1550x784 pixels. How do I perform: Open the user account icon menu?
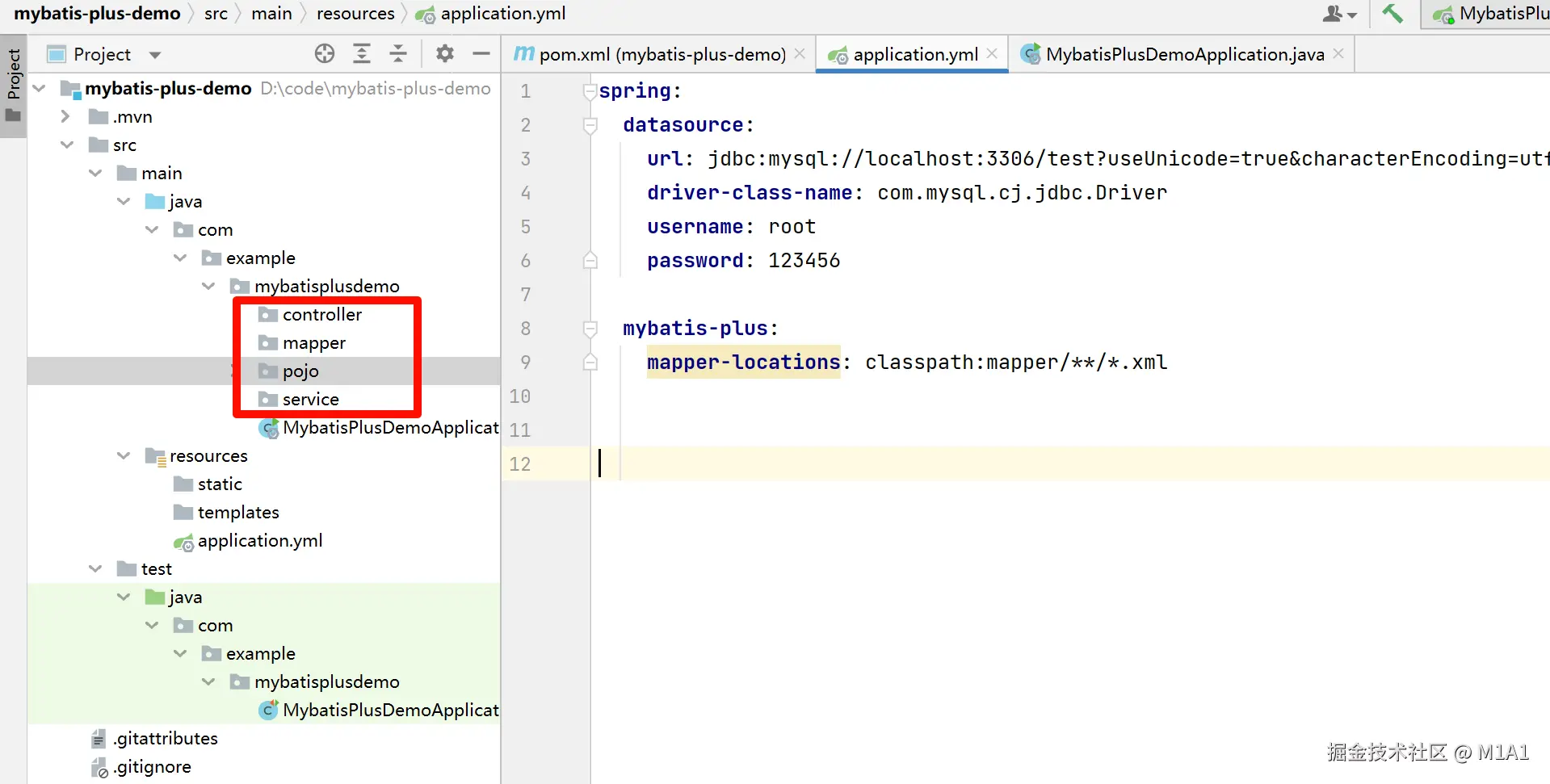click(1338, 14)
